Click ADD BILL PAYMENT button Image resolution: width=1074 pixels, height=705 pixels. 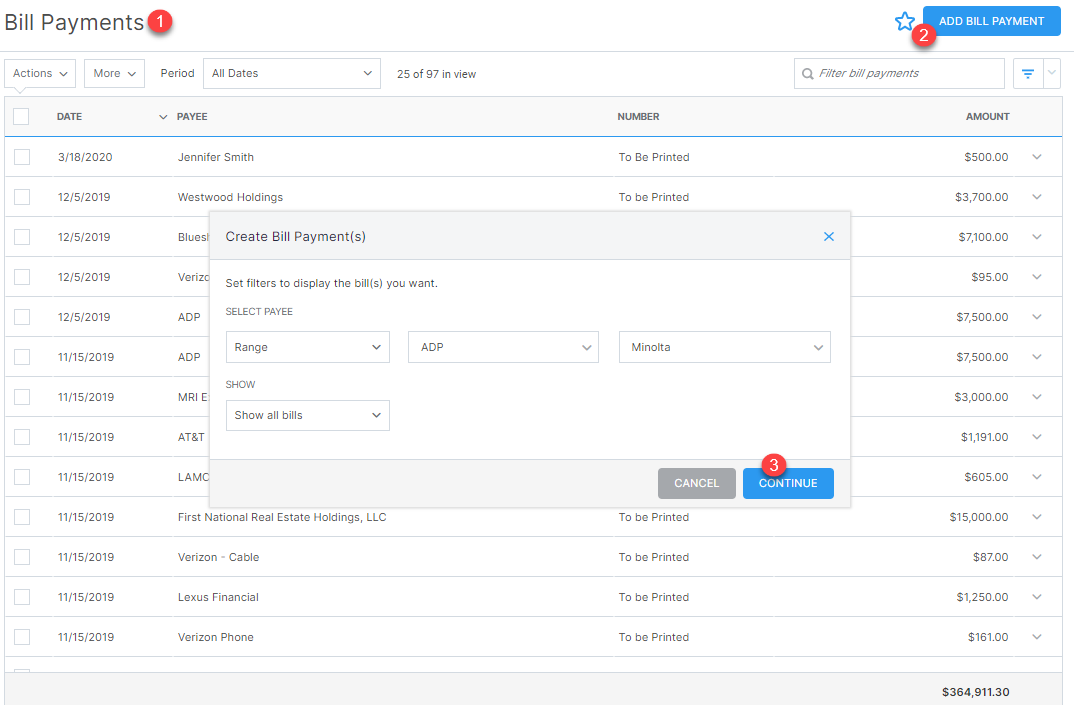(x=991, y=21)
